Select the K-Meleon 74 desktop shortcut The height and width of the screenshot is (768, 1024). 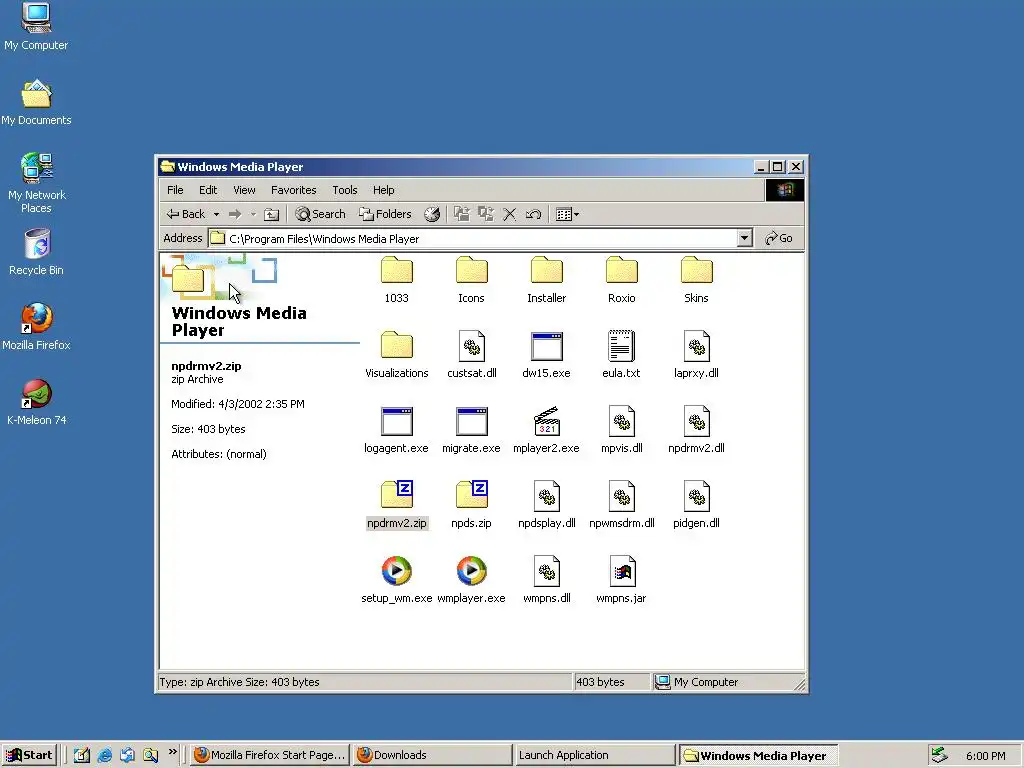pos(37,402)
